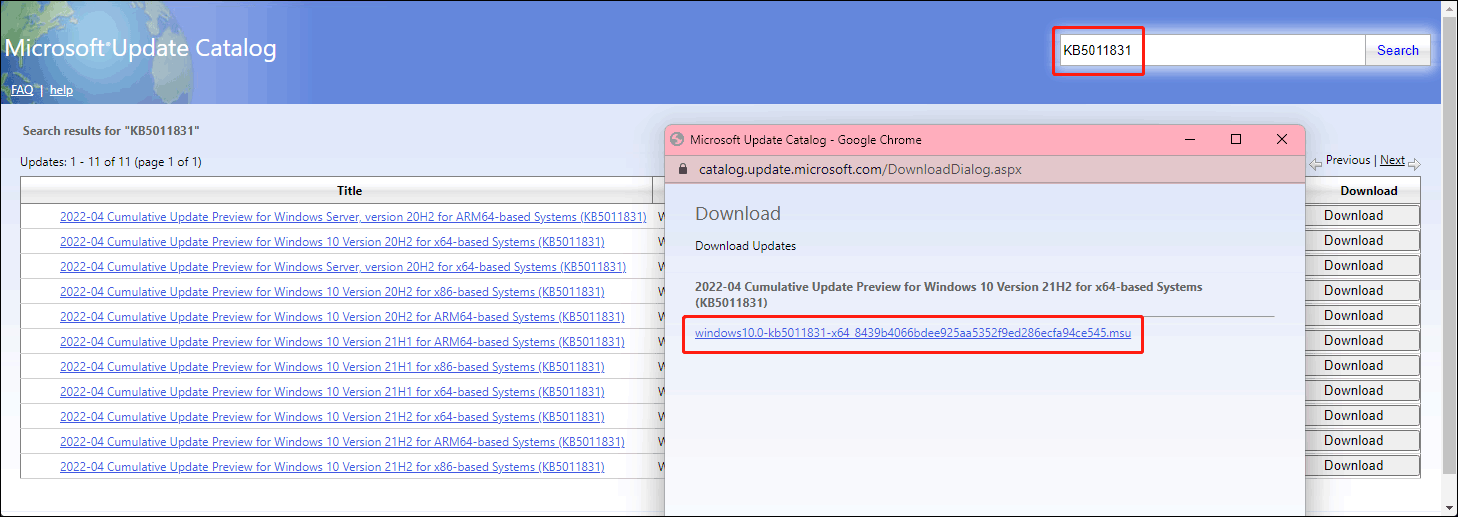Image resolution: width=1458 pixels, height=517 pixels.
Task: Download the Windows Server 20H2 ARM64 update
Action: (x=1362, y=215)
